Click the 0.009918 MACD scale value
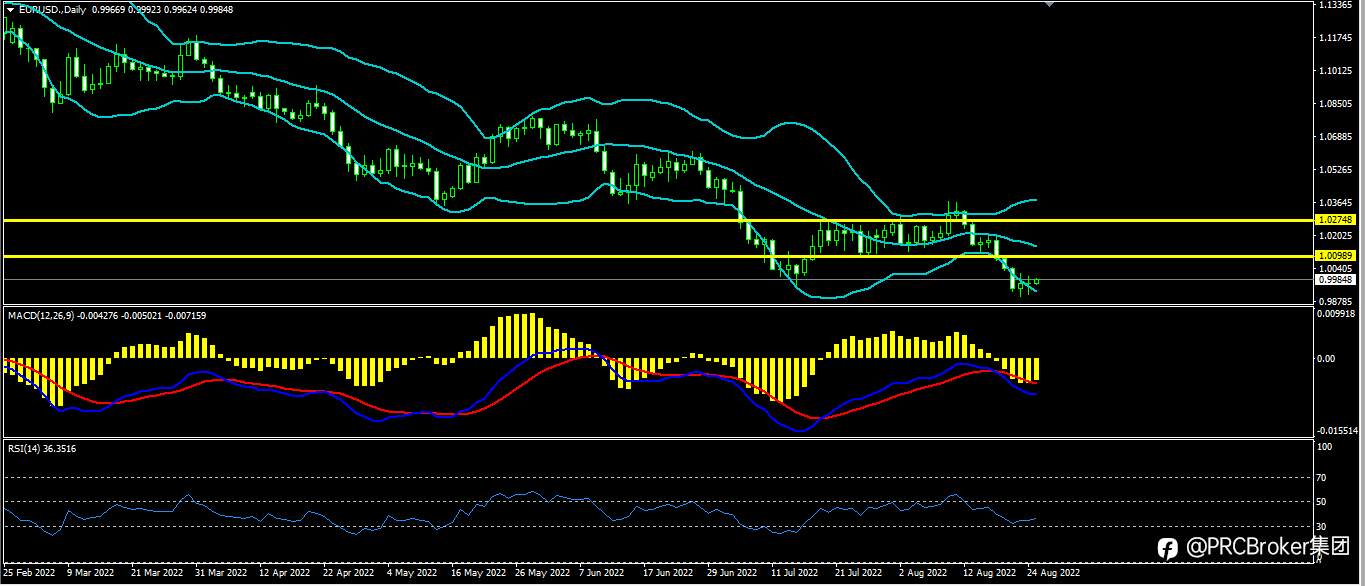 pos(1338,315)
